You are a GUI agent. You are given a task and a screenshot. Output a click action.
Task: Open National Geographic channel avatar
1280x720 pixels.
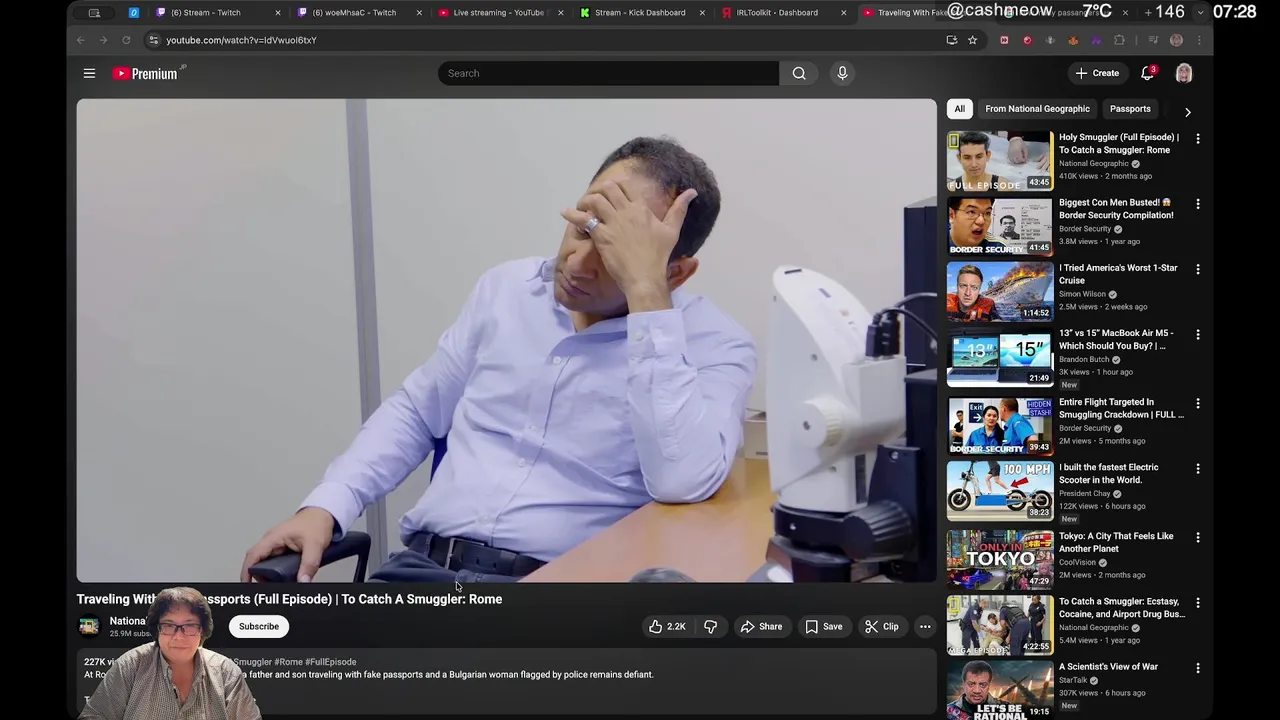tap(89, 626)
